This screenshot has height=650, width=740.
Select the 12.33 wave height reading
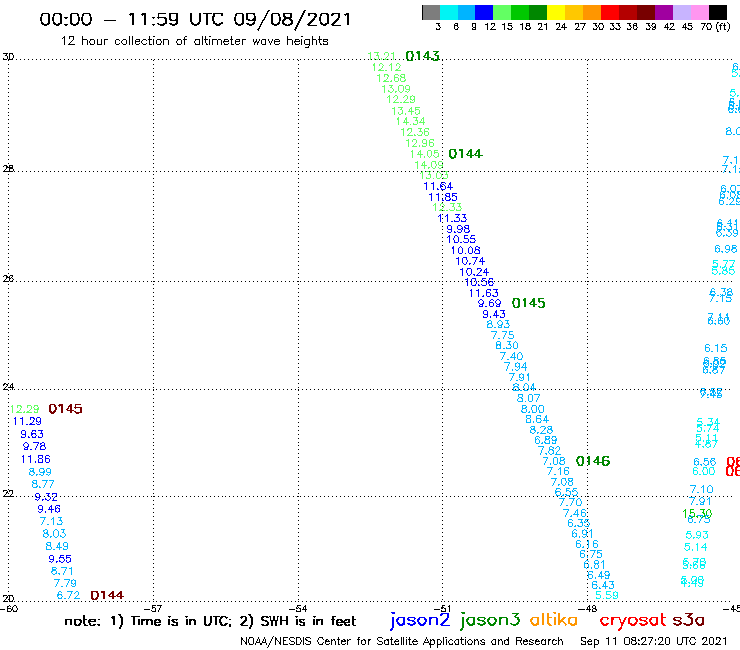click(447, 207)
